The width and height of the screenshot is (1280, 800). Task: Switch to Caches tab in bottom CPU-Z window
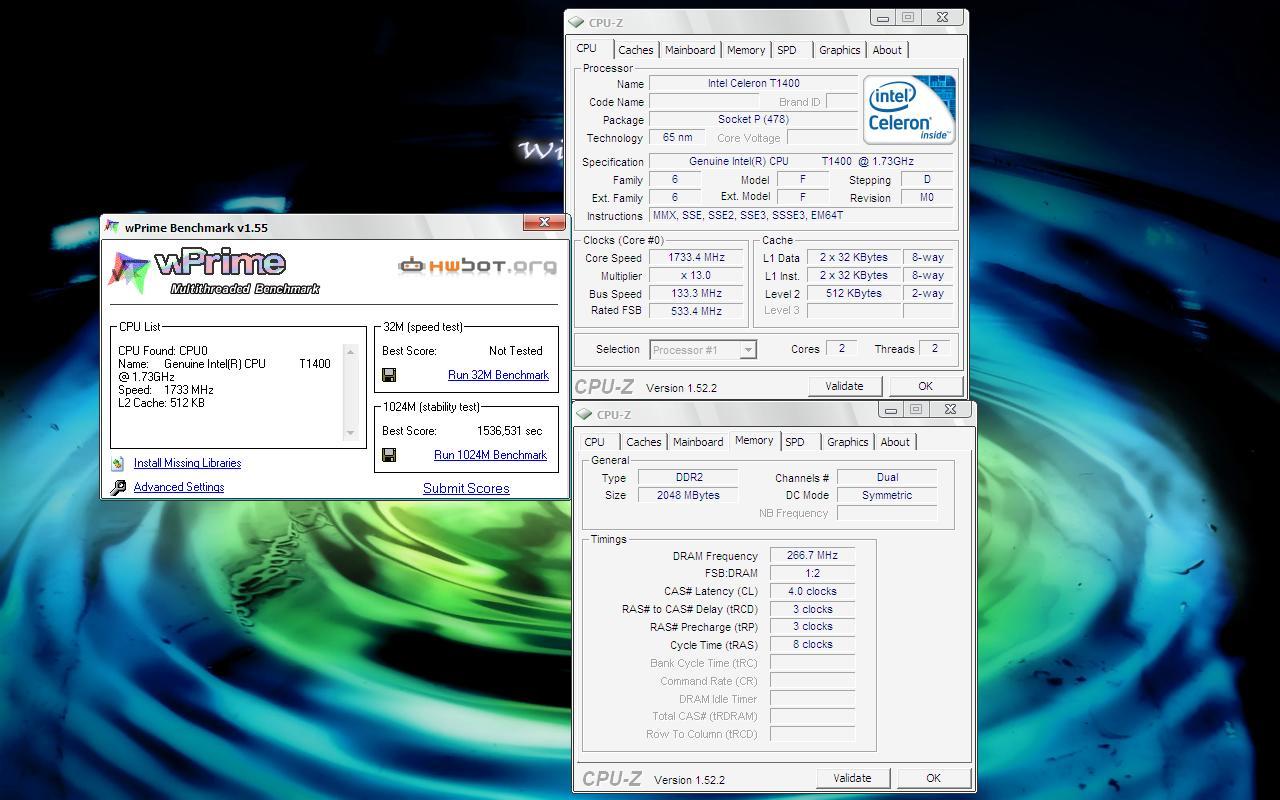point(643,442)
